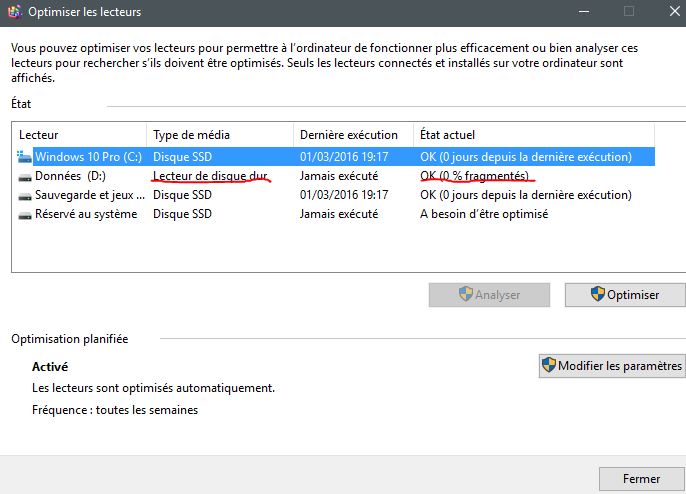Click the Optimiser les lecteurs window icon
Viewport: 686px width, 494px height.
14,12
